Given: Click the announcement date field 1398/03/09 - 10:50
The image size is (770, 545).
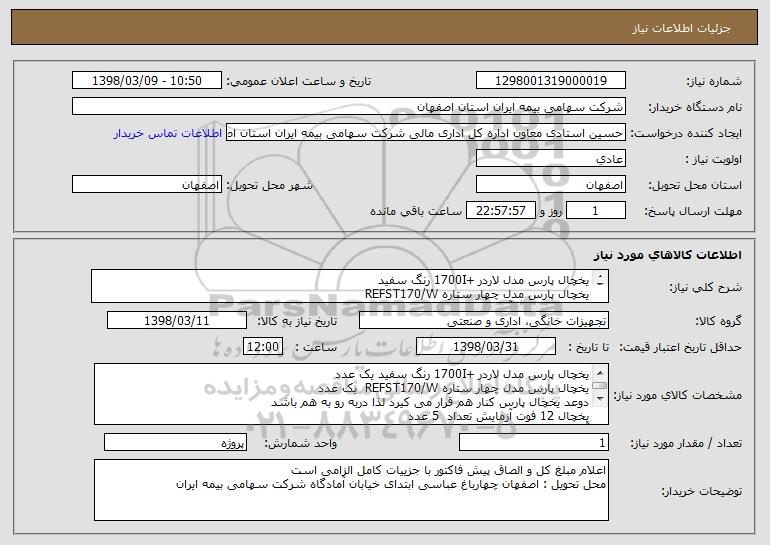Looking at the screenshot, I should (x=147, y=81).
